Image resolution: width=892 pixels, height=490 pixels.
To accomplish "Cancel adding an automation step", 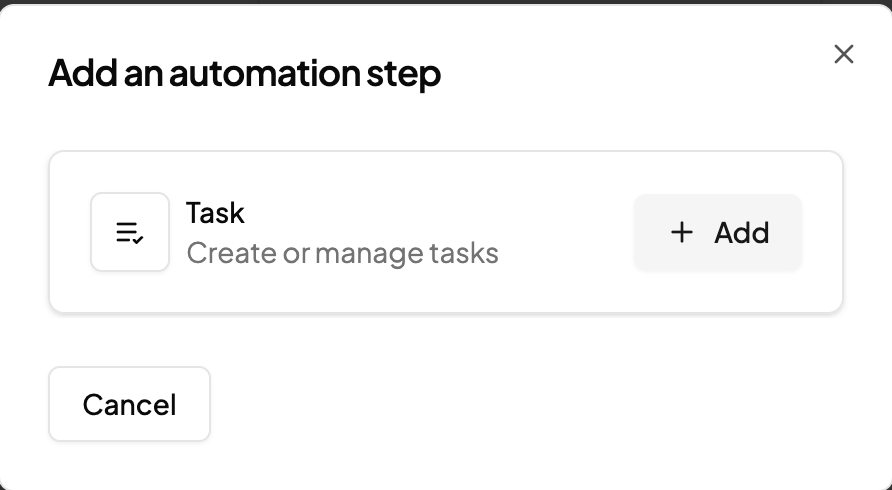I will (x=129, y=404).
